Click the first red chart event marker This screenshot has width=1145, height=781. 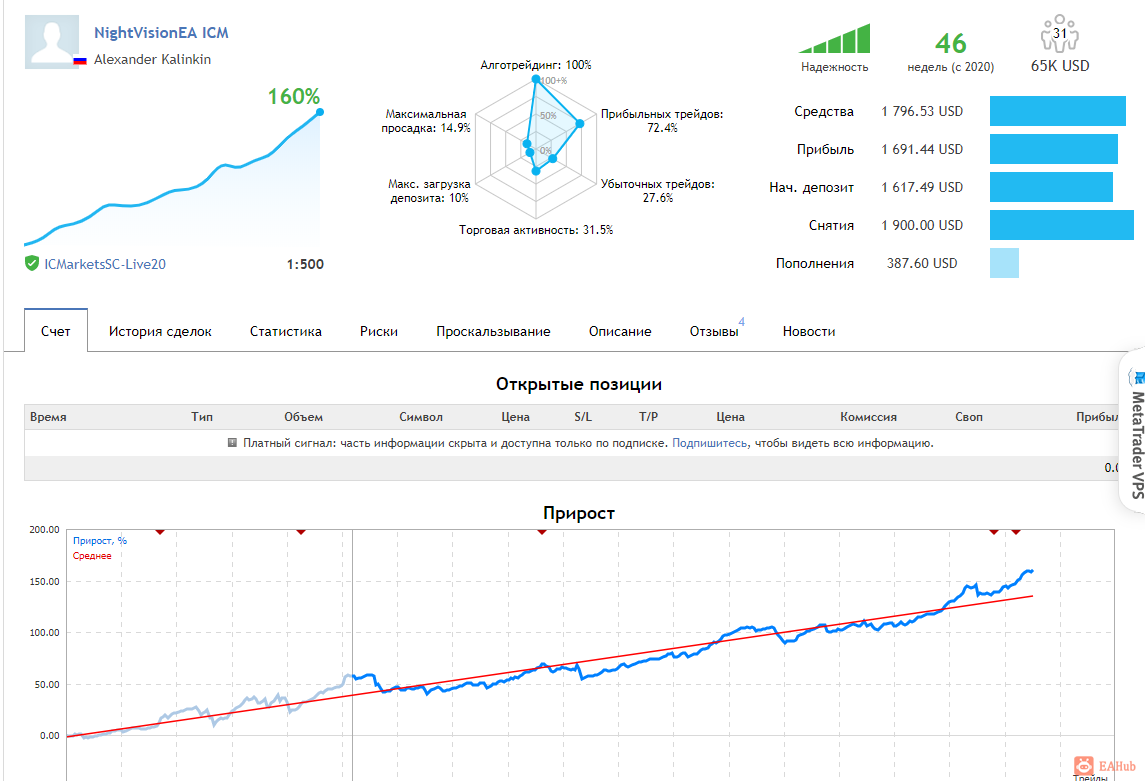click(160, 532)
